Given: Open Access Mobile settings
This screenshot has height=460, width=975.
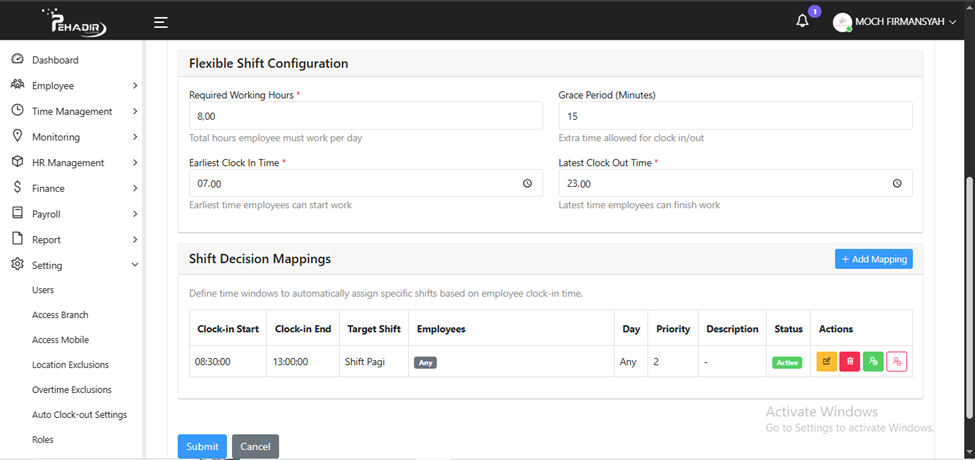Looking at the screenshot, I should pos(60,340).
